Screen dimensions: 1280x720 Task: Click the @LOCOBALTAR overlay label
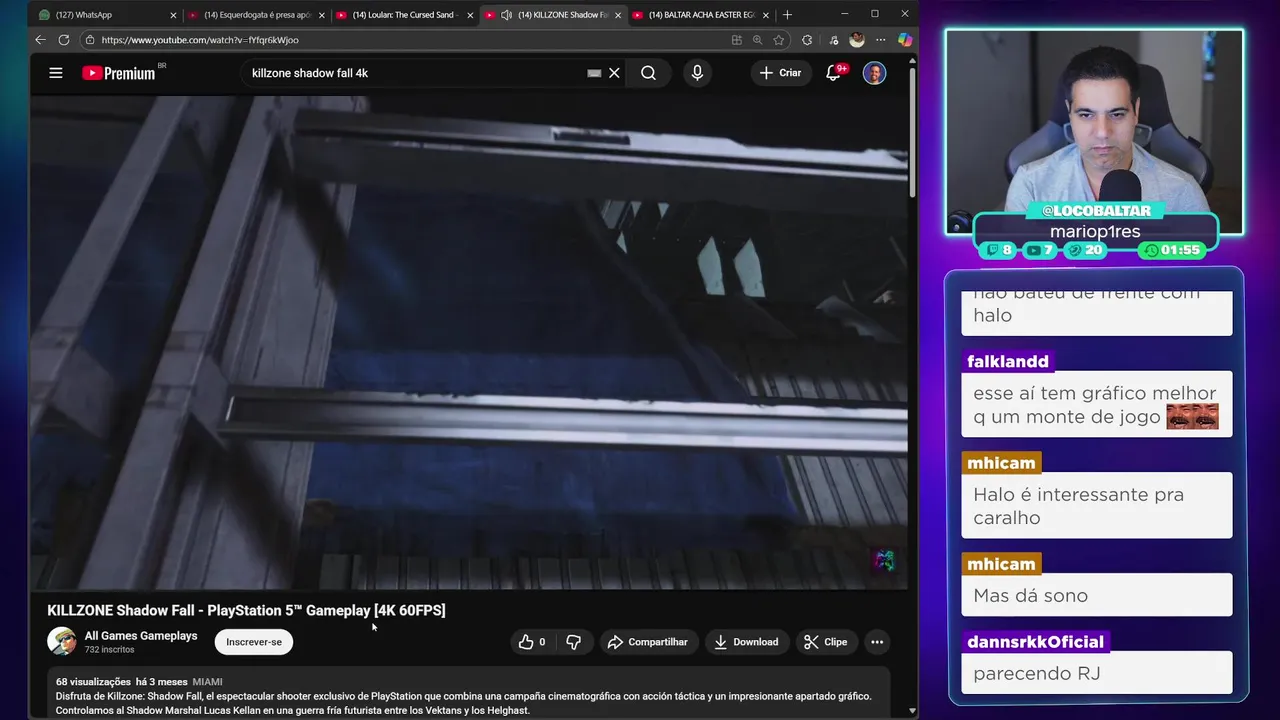1095,211
